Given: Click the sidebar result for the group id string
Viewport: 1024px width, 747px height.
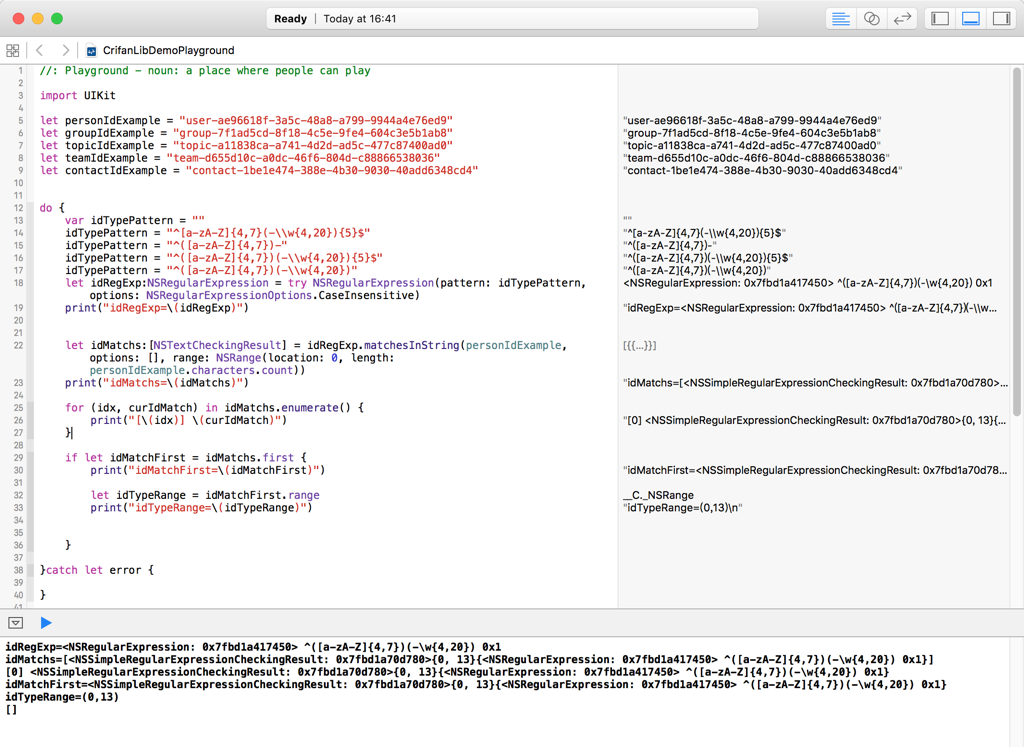Looking at the screenshot, I should [x=752, y=133].
